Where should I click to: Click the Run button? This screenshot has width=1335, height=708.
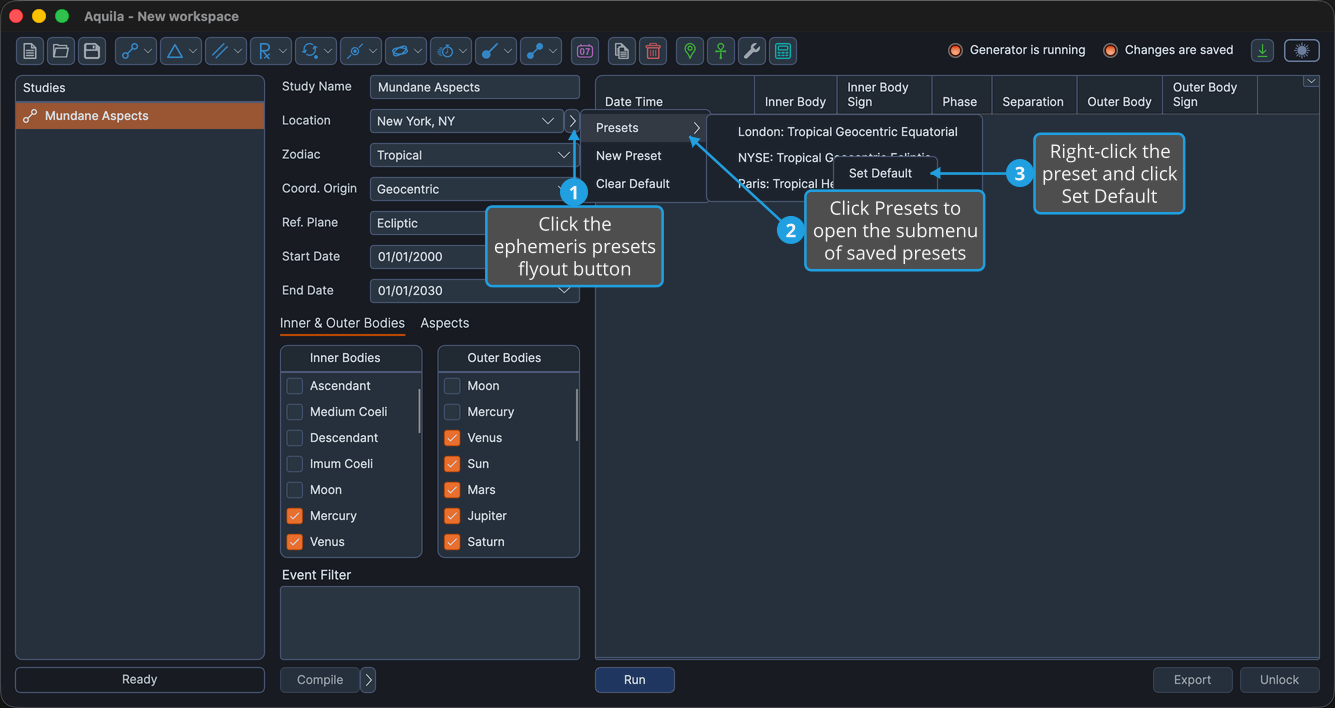[635, 680]
